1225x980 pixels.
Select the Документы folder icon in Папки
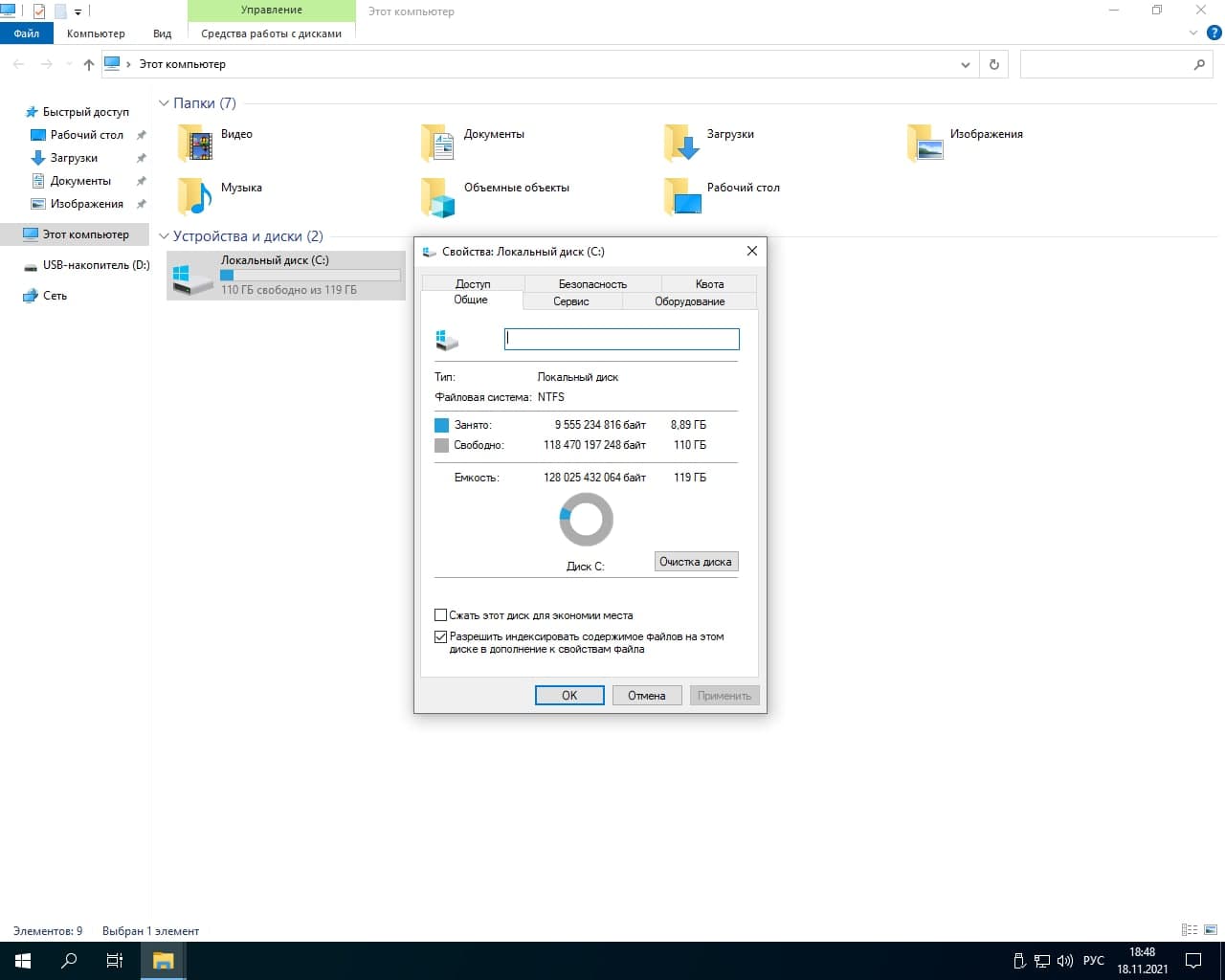(438, 143)
